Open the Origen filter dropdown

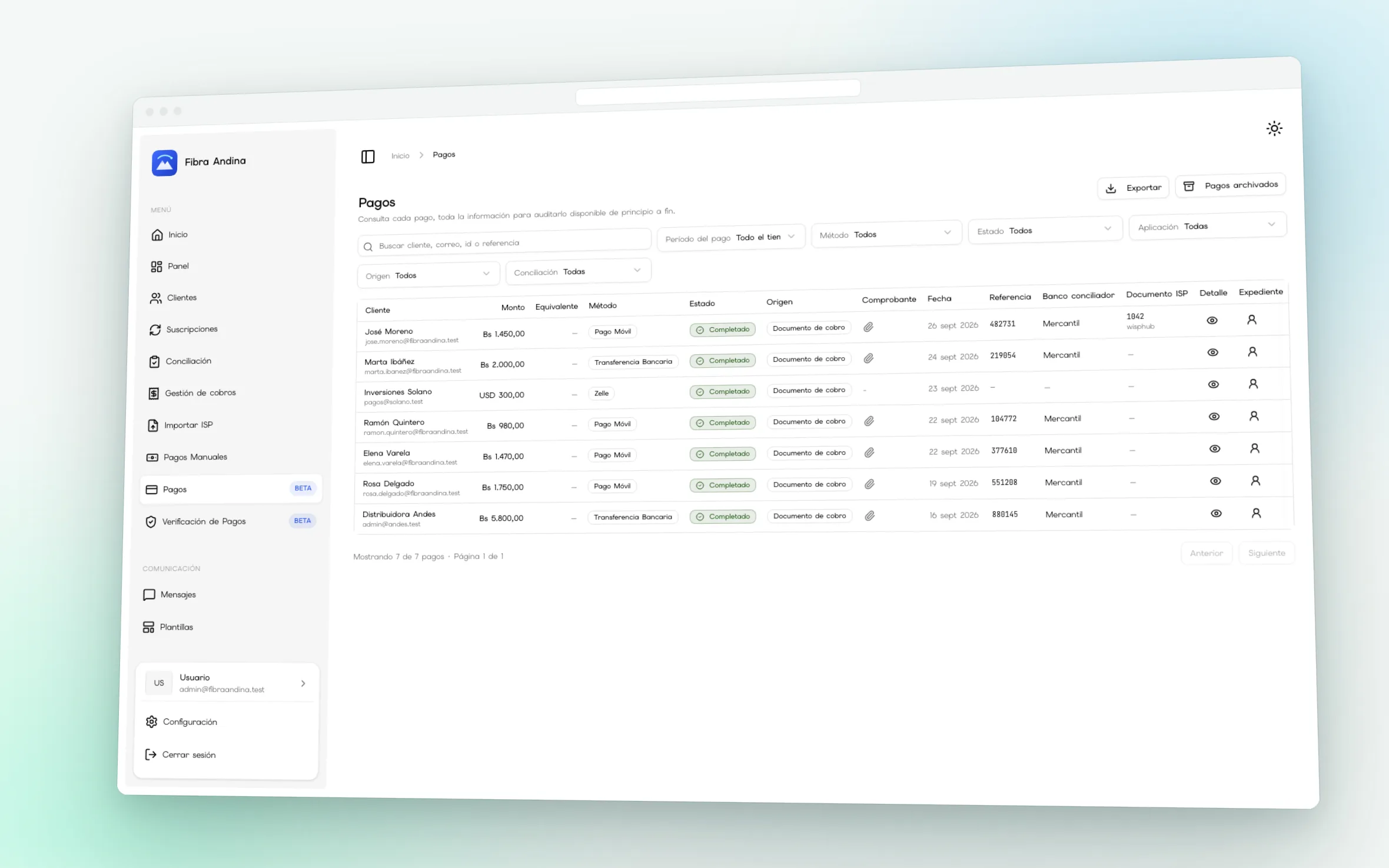pos(428,275)
